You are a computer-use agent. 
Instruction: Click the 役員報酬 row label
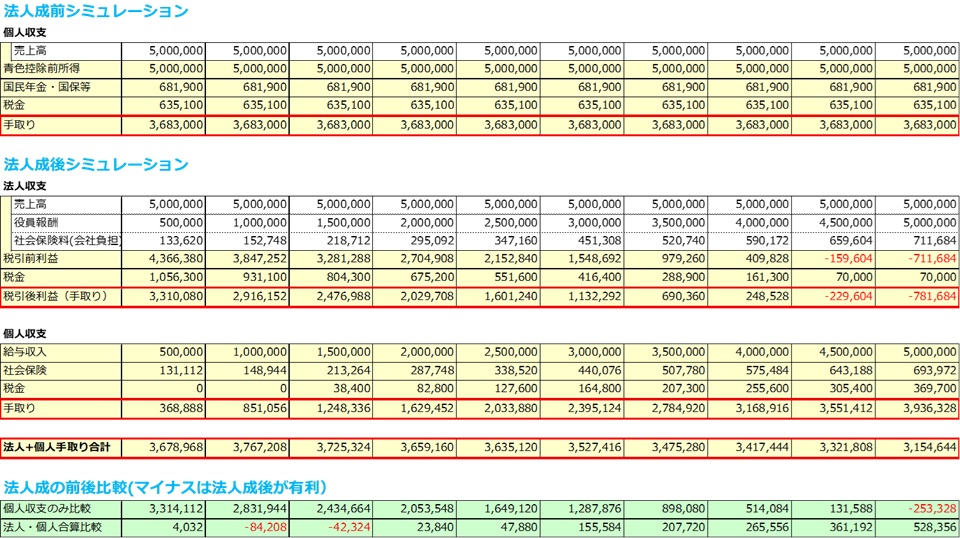36,222
